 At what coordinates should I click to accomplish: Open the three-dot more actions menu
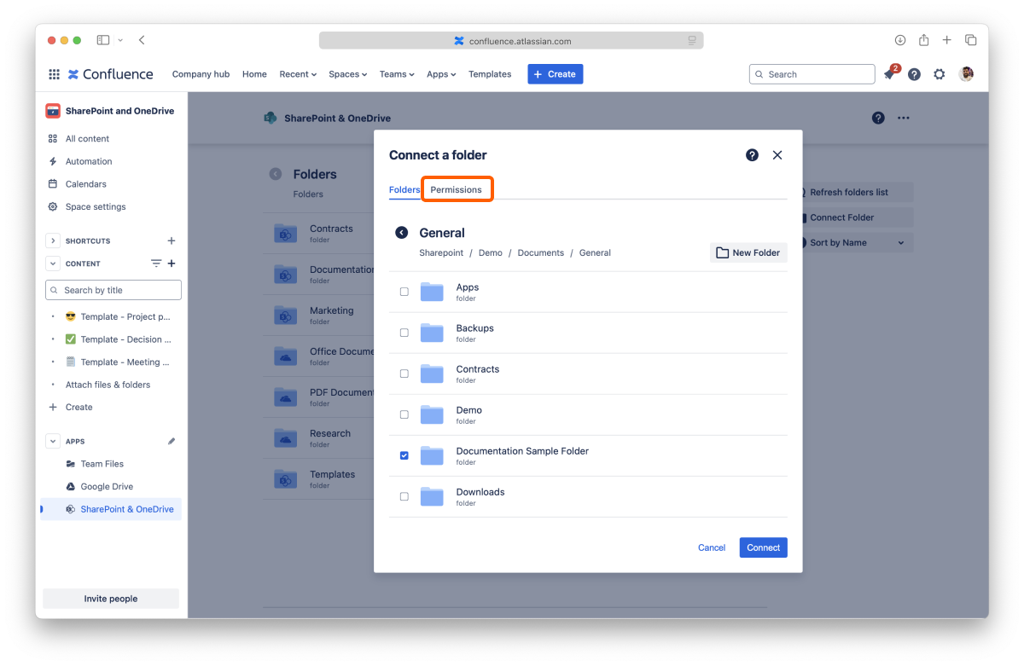click(x=903, y=118)
